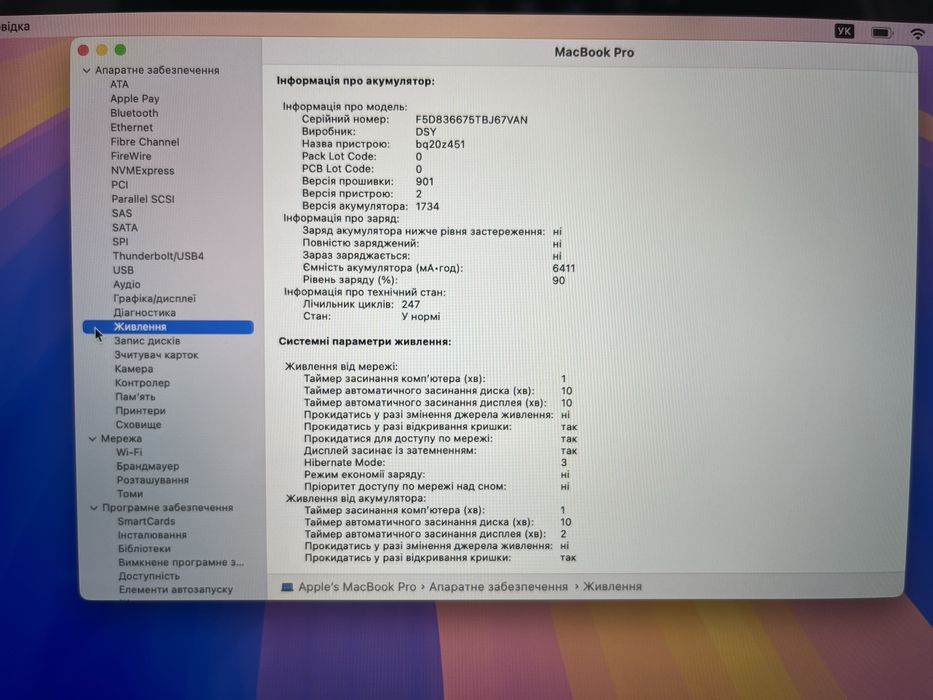Select Аудіо in the sidebar
The height and width of the screenshot is (700, 933).
pyautogui.click(x=127, y=285)
